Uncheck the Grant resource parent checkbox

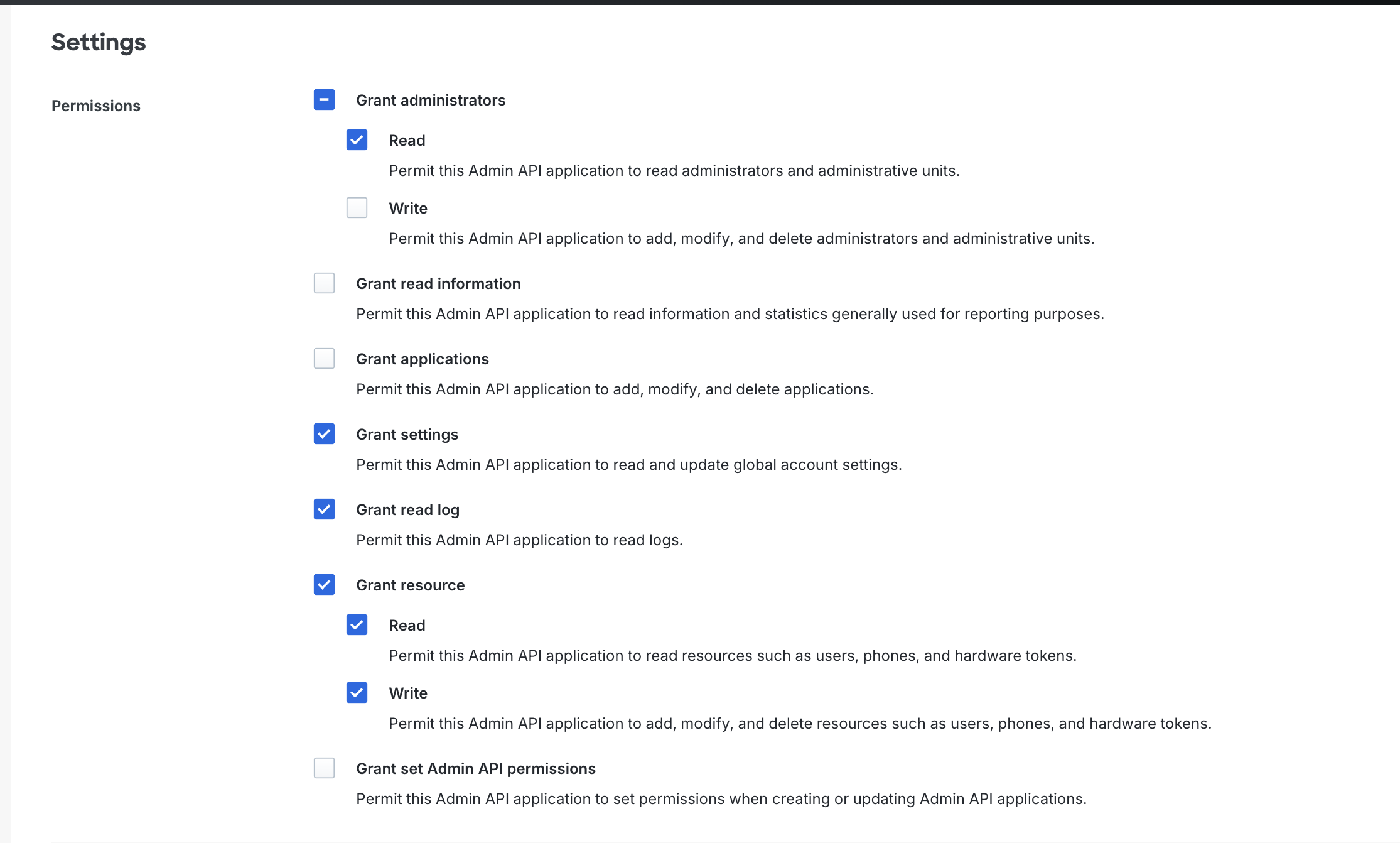click(x=324, y=585)
